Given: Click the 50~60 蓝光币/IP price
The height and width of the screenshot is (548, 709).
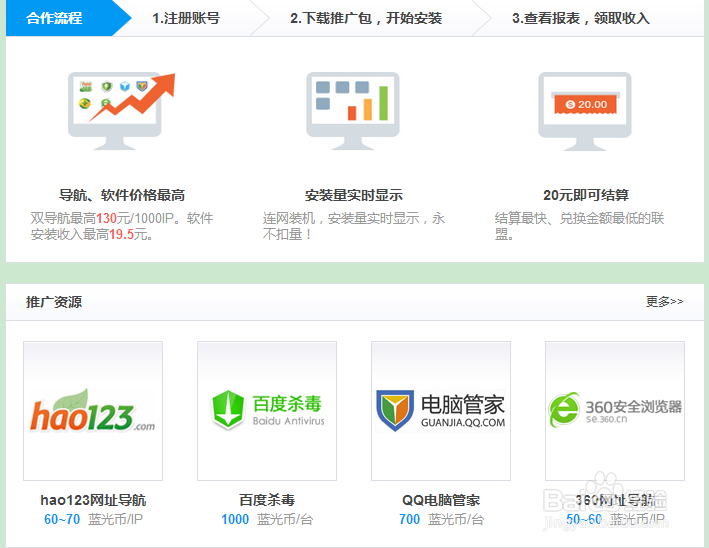Looking at the screenshot, I should (615, 519).
